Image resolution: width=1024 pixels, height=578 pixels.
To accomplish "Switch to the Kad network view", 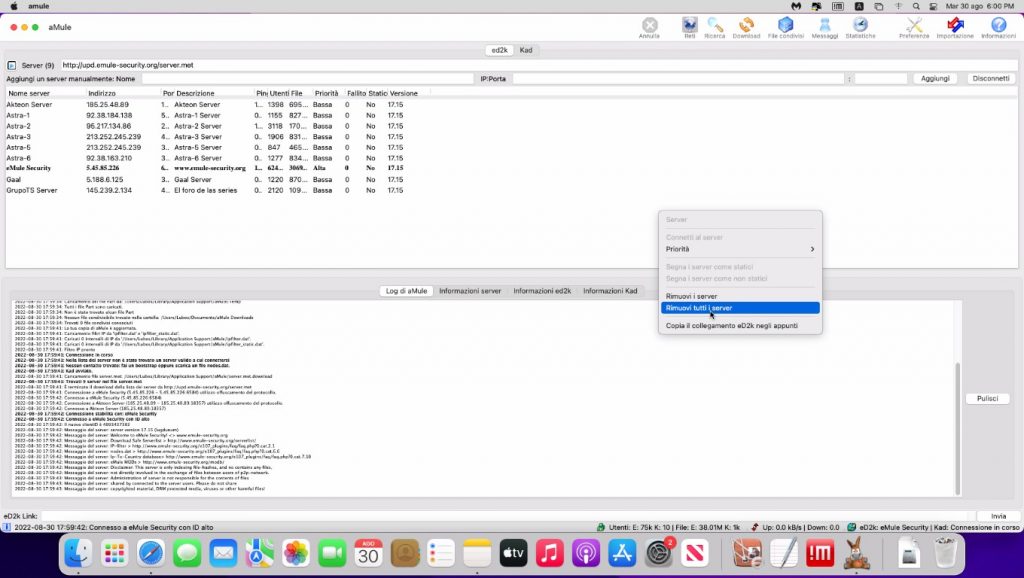I will (x=525, y=49).
